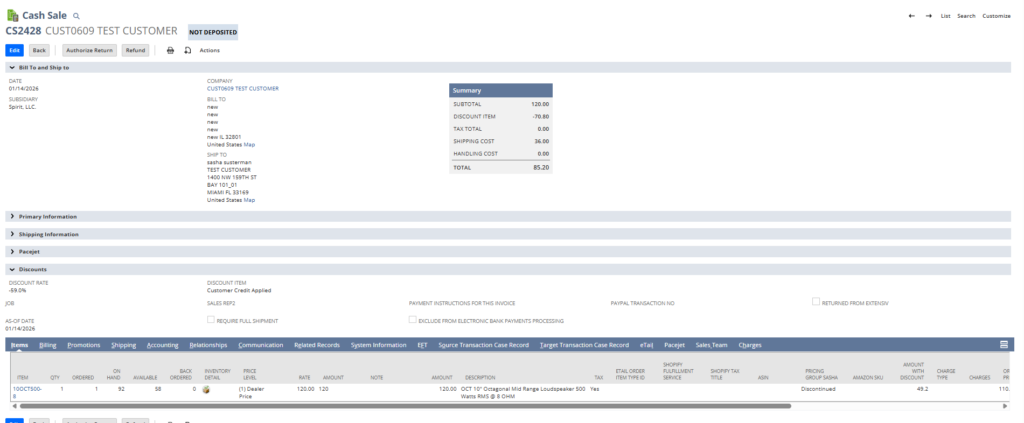Open inventory detail icon in item row
Image resolution: width=1024 pixels, height=423 pixels.
click(206, 388)
